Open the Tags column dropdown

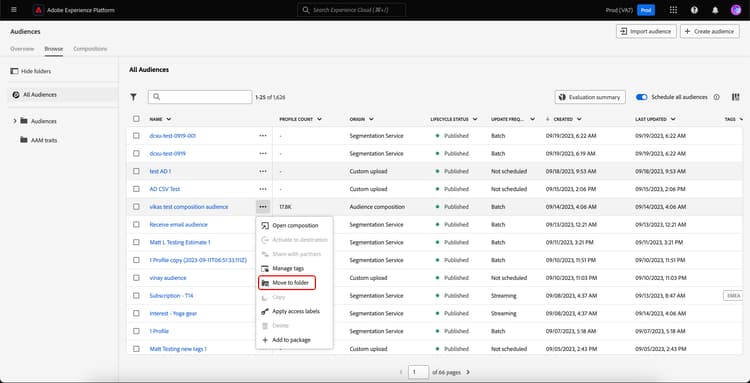click(x=741, y=119)
